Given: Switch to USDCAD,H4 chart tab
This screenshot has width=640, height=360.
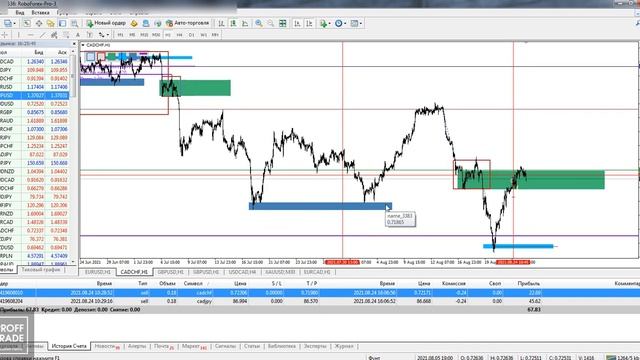Looking at the screenshot, I should (x=242, y=272).
